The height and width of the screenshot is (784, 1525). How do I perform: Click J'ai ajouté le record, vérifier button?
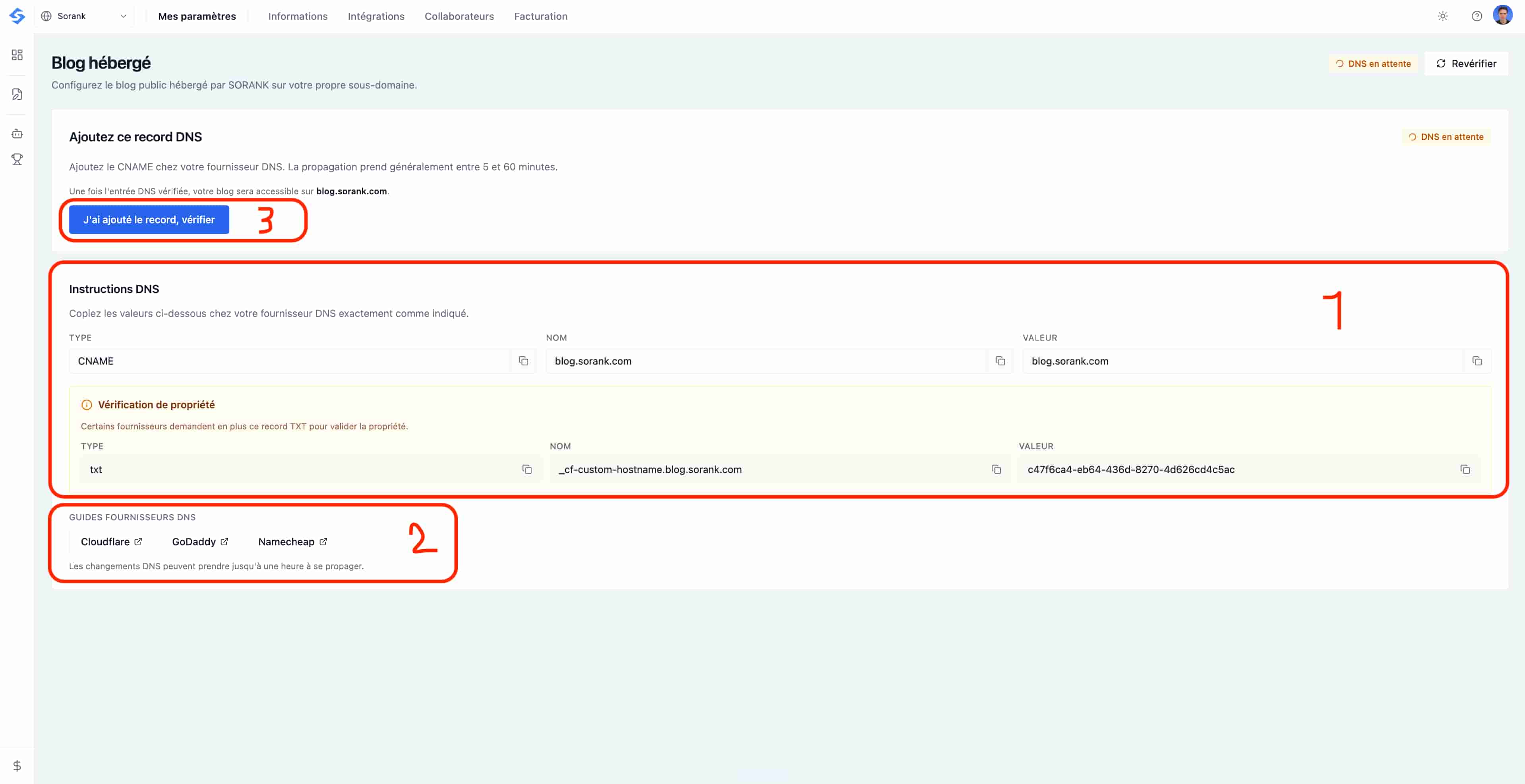pyautogui.click(x=149, y=220)
